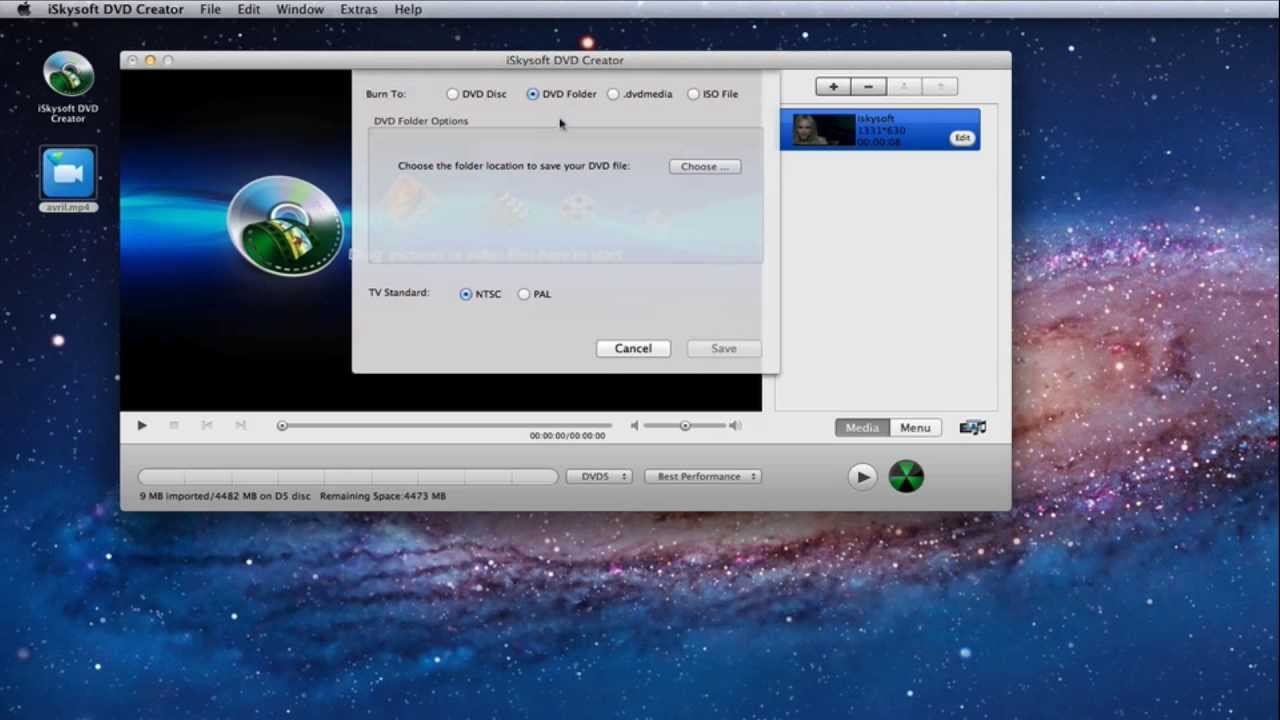Open the Extras menu
The image size is (1280, 720).
359,9
